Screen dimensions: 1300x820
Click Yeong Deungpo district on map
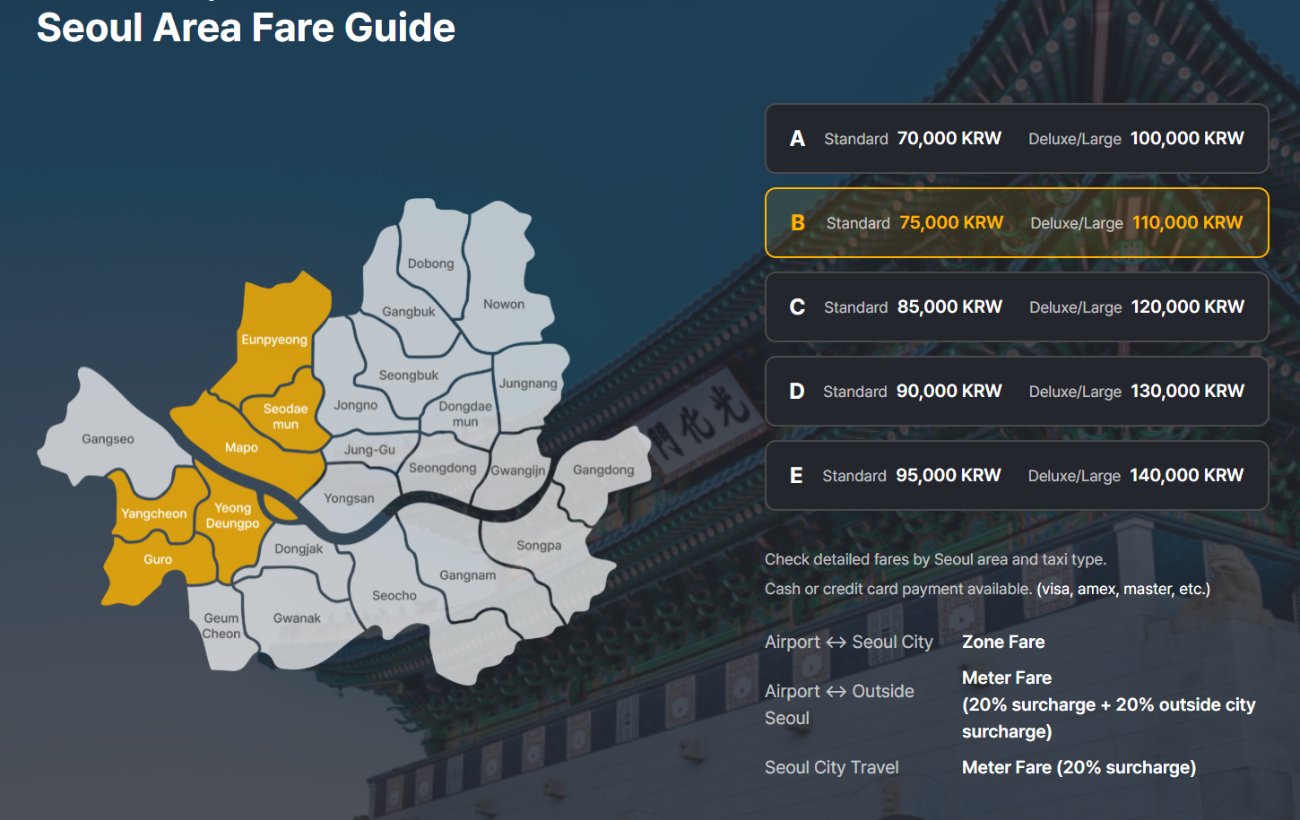(x=232, y=516)
